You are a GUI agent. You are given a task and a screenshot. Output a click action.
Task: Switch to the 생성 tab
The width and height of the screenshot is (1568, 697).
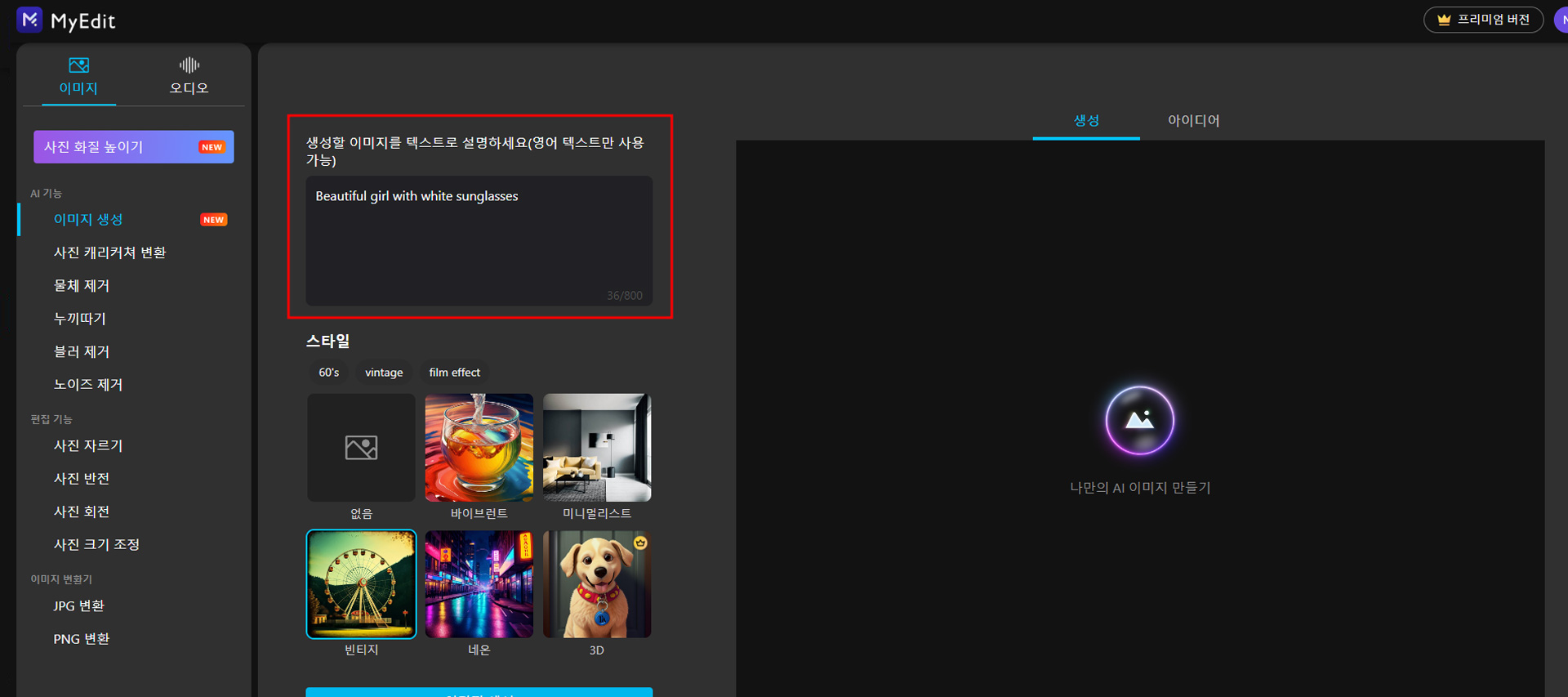[1086, 120]
